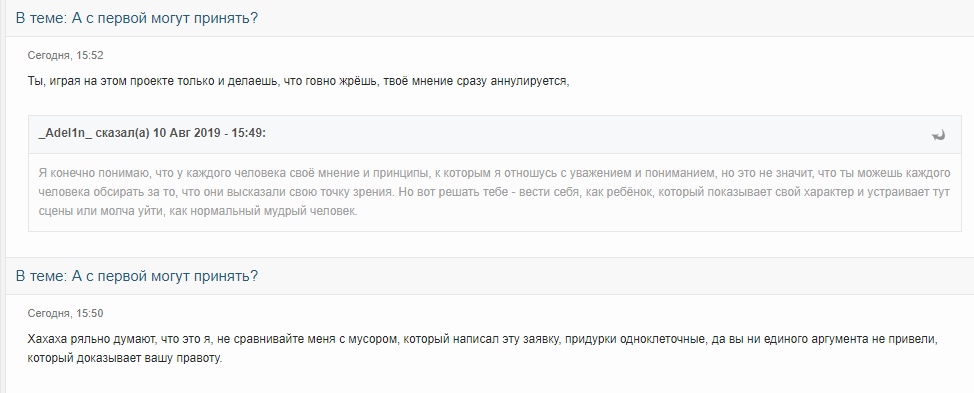
Task: Click the post text starting 'Хахаха ряльно думают'
Action: [482, 349]
